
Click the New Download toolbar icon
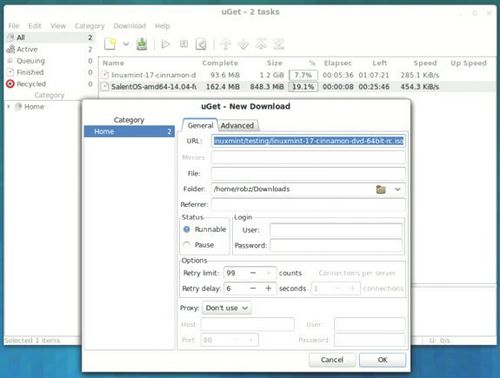tap(110, 44)
